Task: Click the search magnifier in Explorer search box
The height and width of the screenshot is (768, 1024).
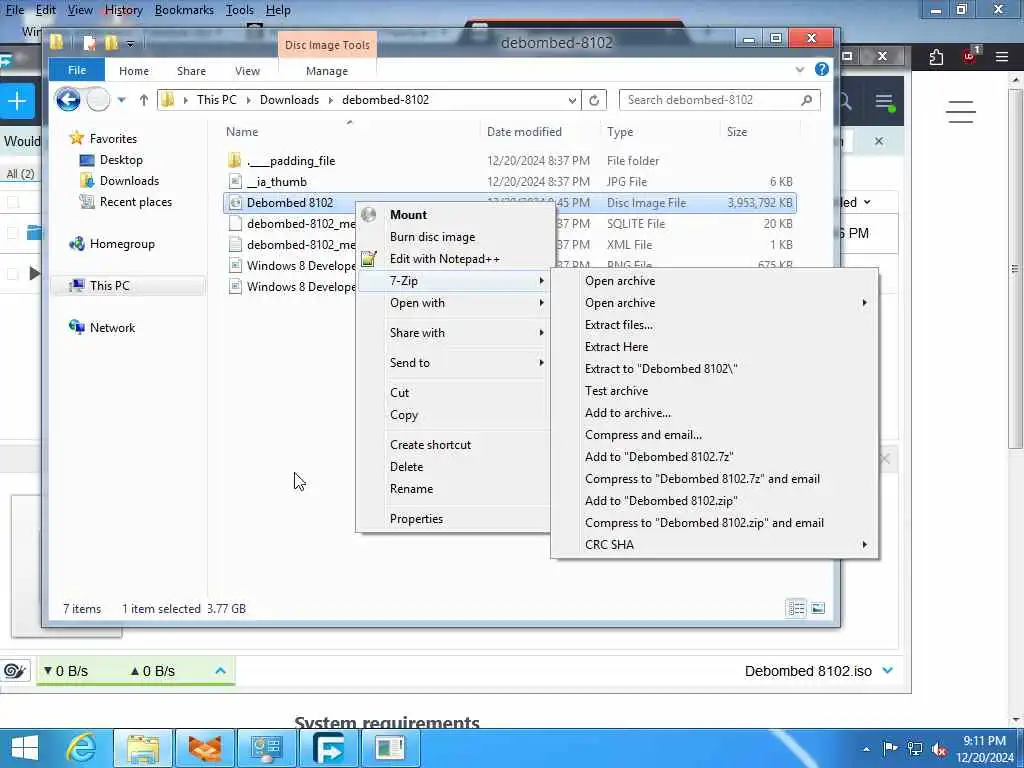Action: (x=807, y=100)
